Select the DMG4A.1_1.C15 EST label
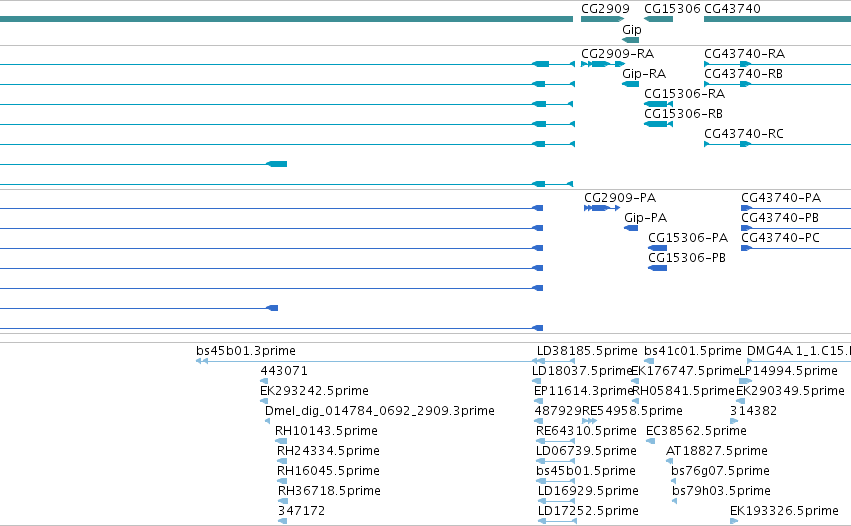Viewport: 851px width, 526px height. pyautogui.click(x=799, y=351)
